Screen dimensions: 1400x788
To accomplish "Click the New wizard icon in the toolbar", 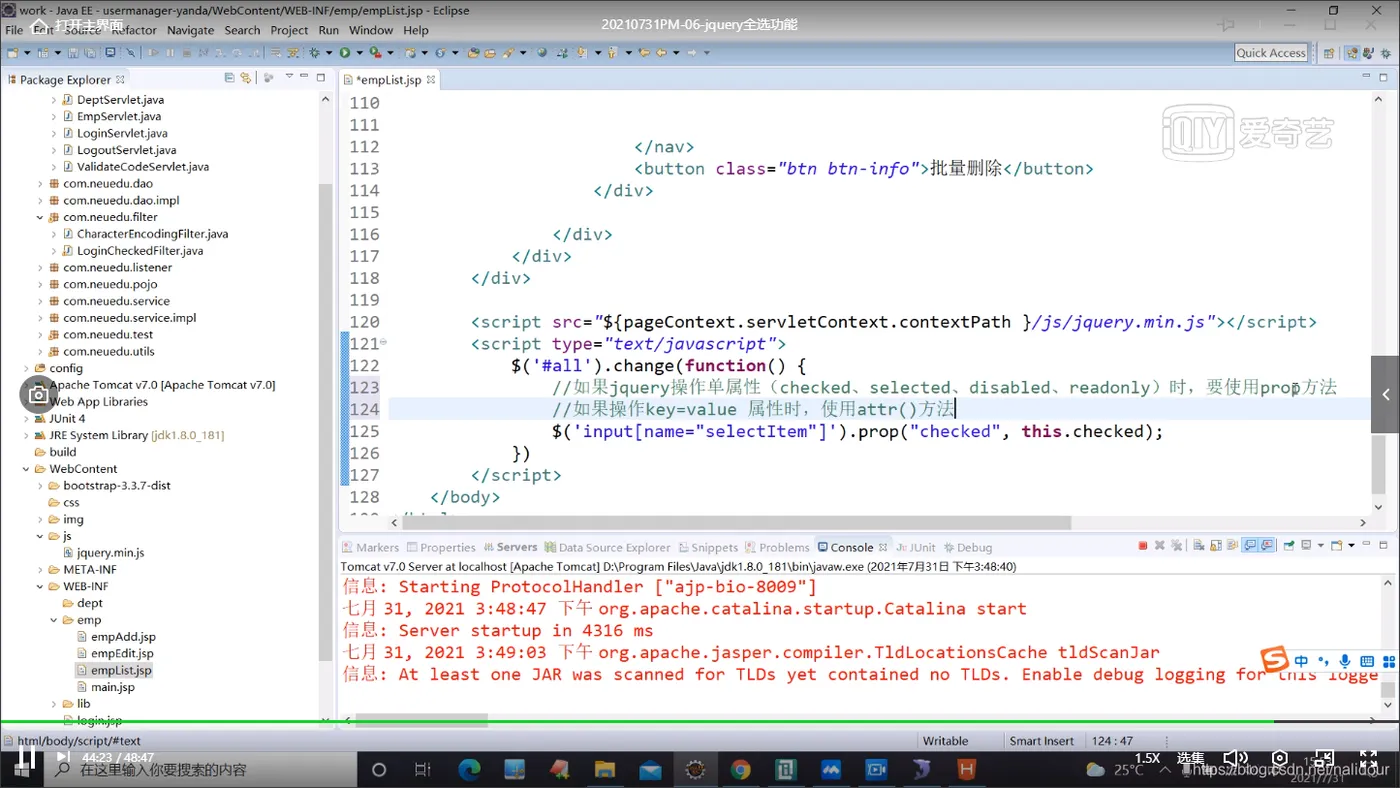I will coord(13,52).
